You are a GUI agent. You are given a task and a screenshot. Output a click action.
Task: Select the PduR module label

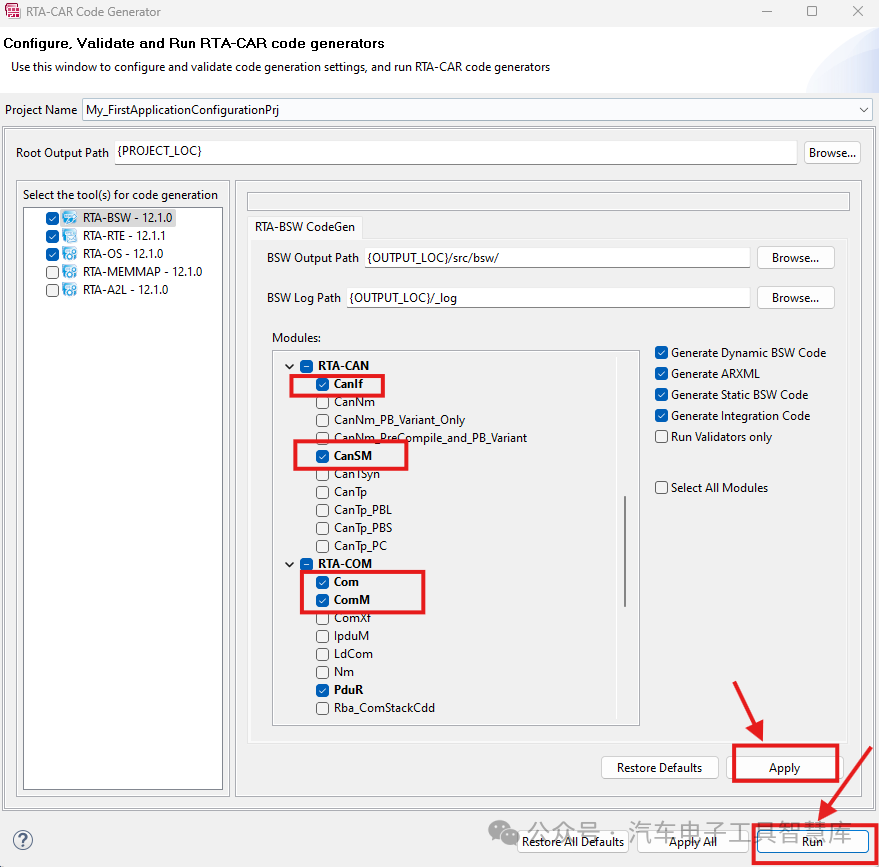(x=348, y=690)
